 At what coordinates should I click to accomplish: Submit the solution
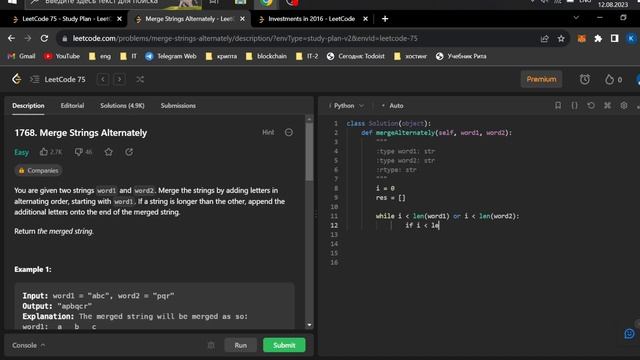click(284, 345)
